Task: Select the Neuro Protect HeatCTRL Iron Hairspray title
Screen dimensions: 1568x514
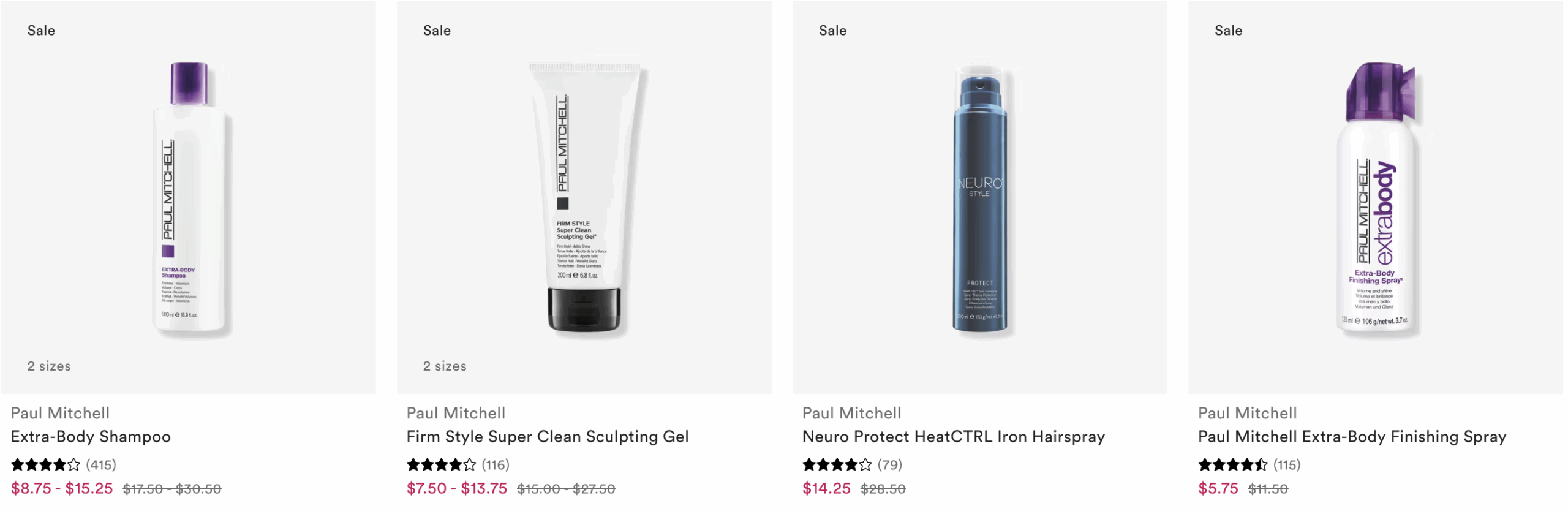Action: click(954, 437)
